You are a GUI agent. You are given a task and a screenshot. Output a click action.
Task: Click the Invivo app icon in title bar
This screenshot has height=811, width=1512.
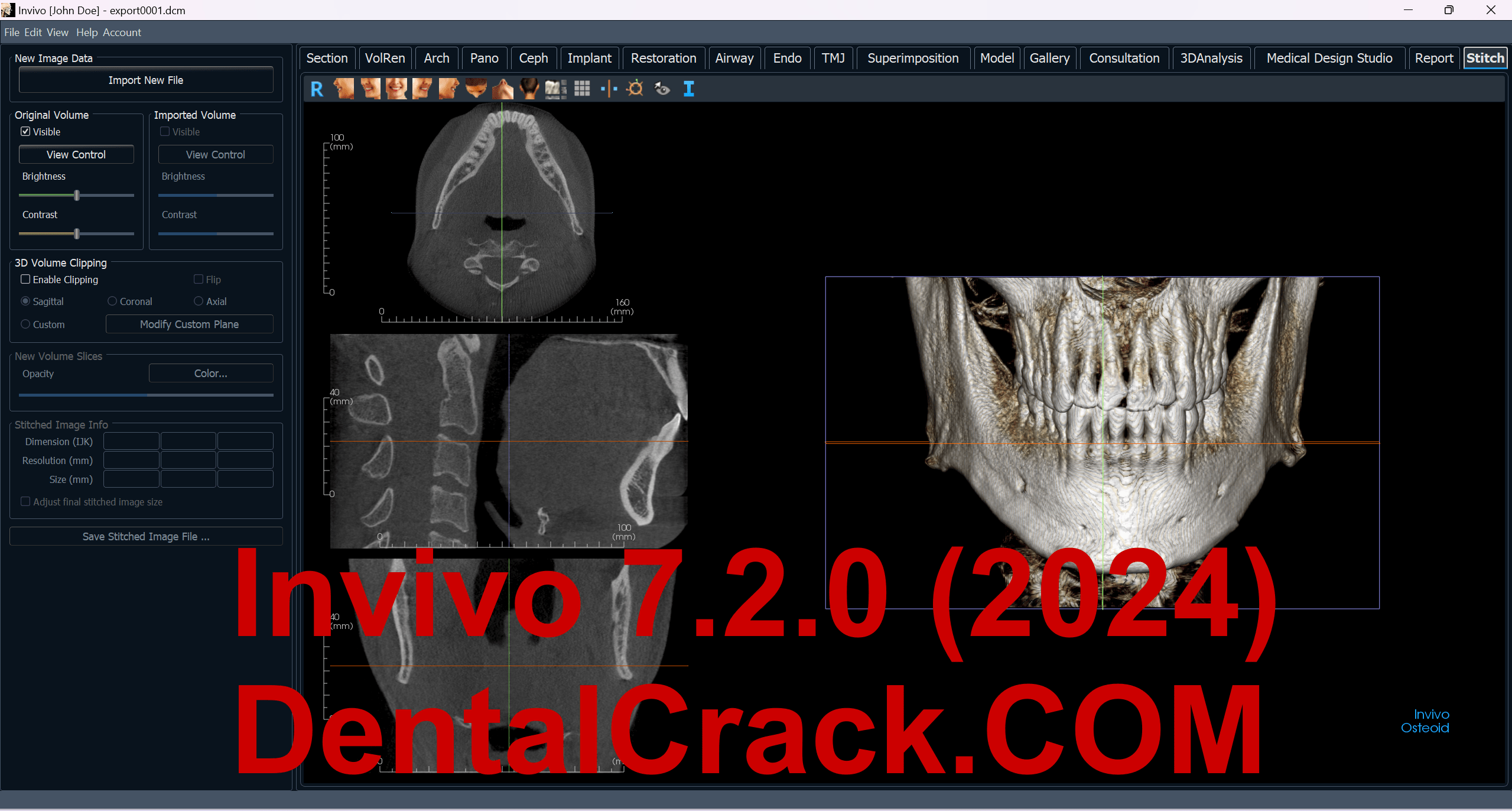pyautogui.click(x=8, y=10)
